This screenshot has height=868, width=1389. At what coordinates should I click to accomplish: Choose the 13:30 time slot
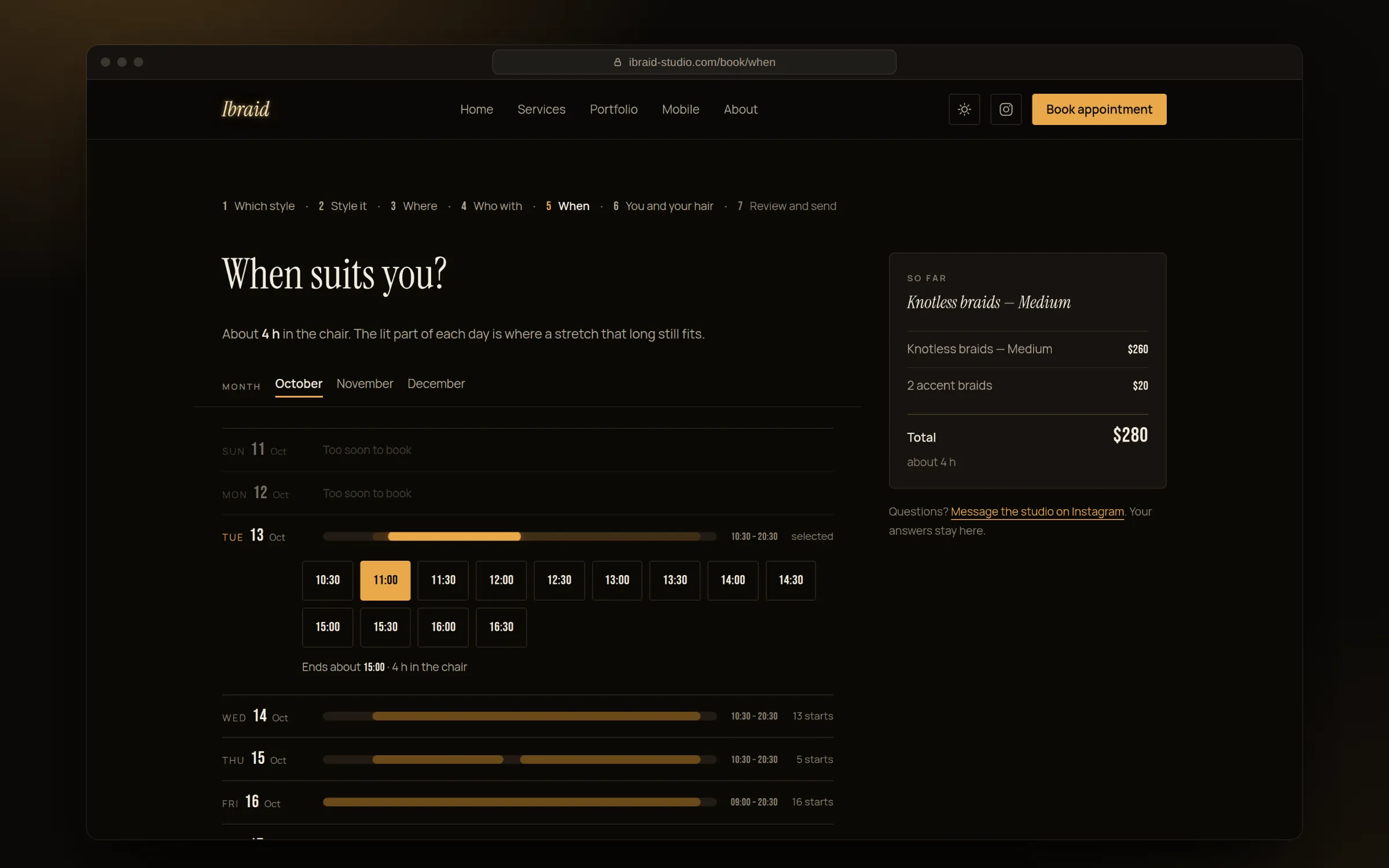click(675, 580)
